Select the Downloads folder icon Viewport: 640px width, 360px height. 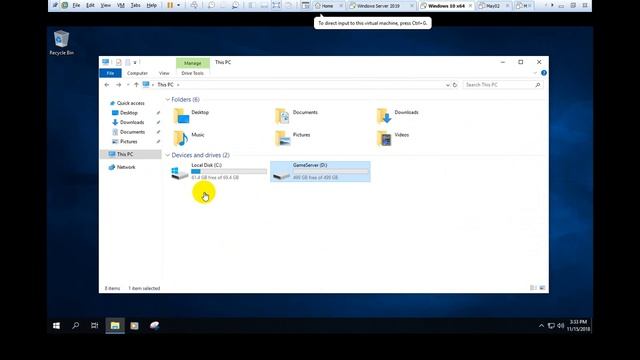384,116
